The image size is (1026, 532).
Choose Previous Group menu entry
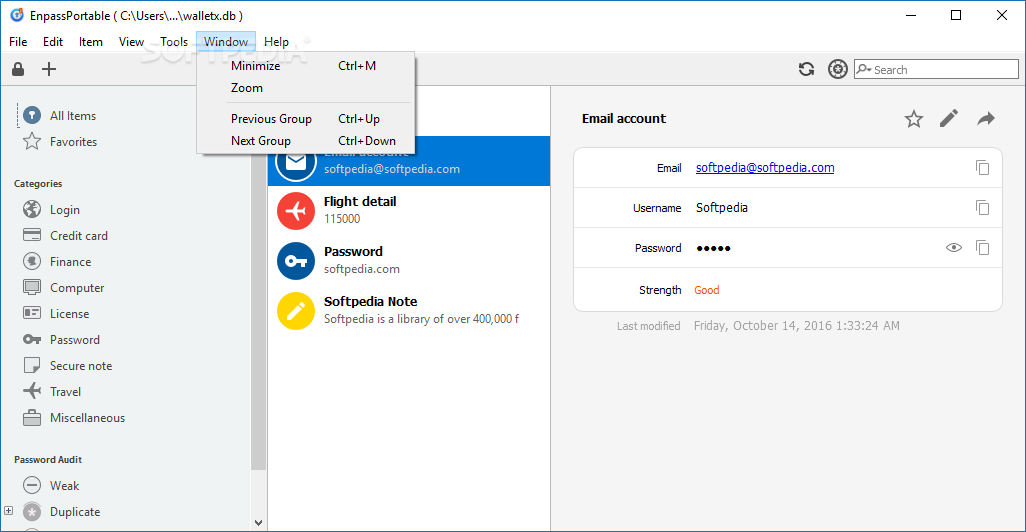[x=306, y=119]
